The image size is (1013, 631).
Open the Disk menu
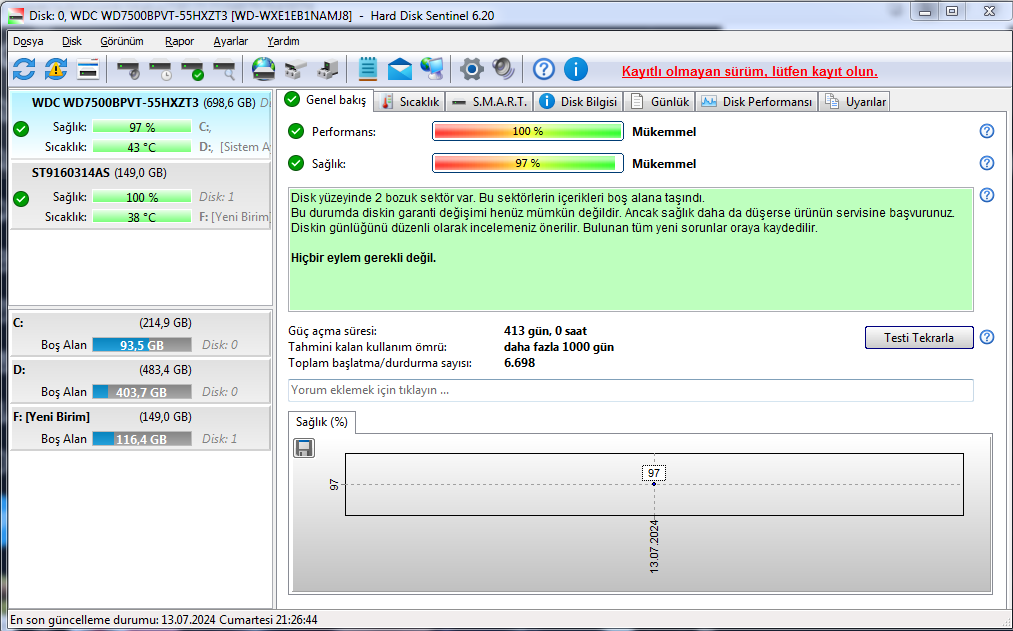pos(72,41)
